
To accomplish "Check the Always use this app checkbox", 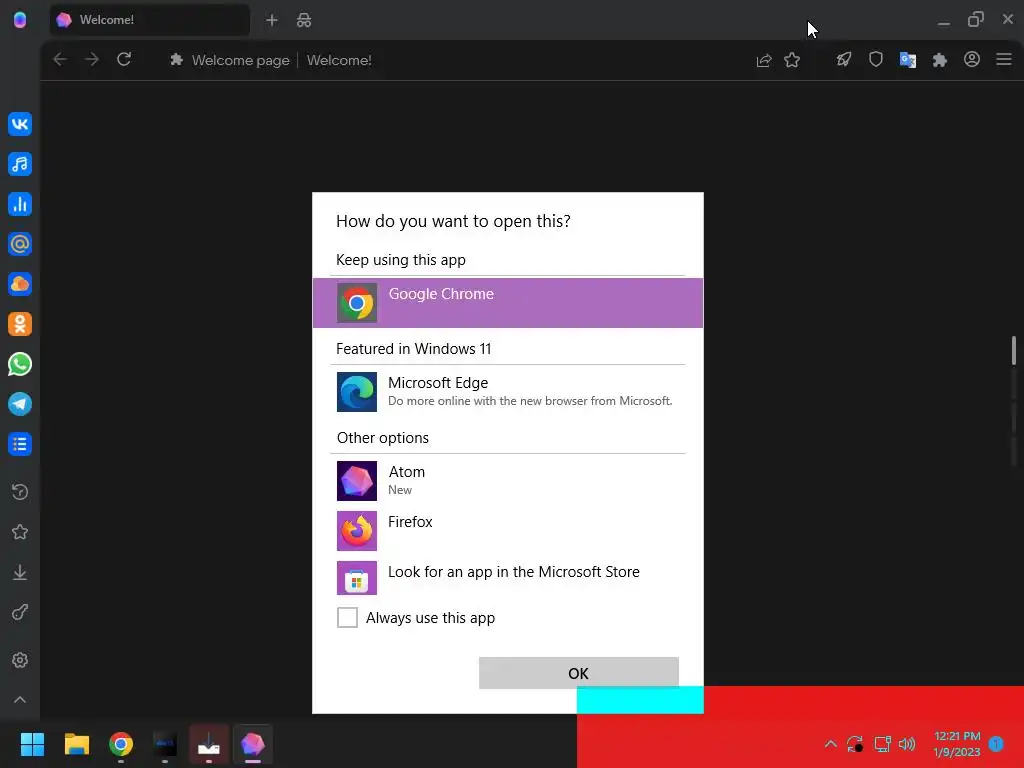I will click(347, 617).
